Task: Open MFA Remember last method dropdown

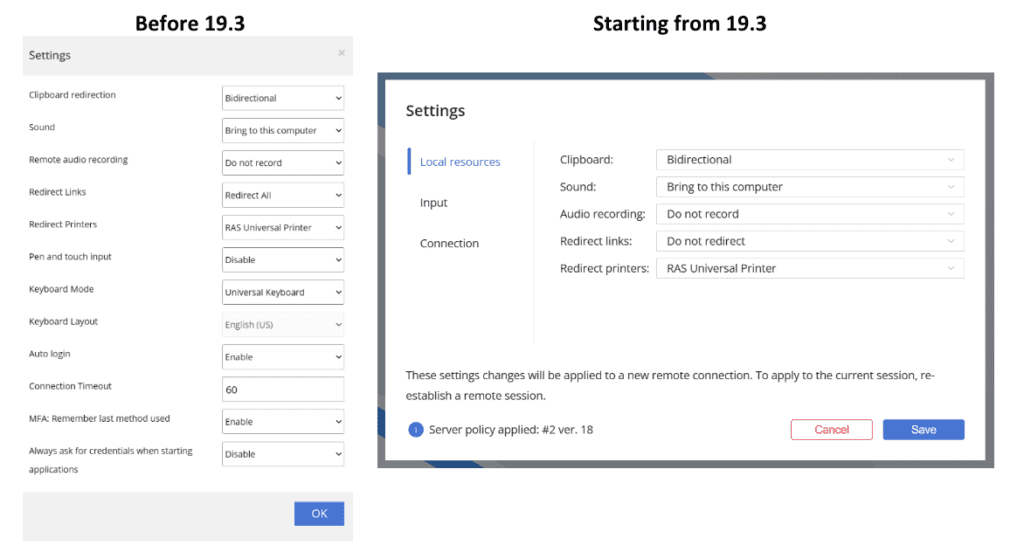Action: click(x=283, y=422)
